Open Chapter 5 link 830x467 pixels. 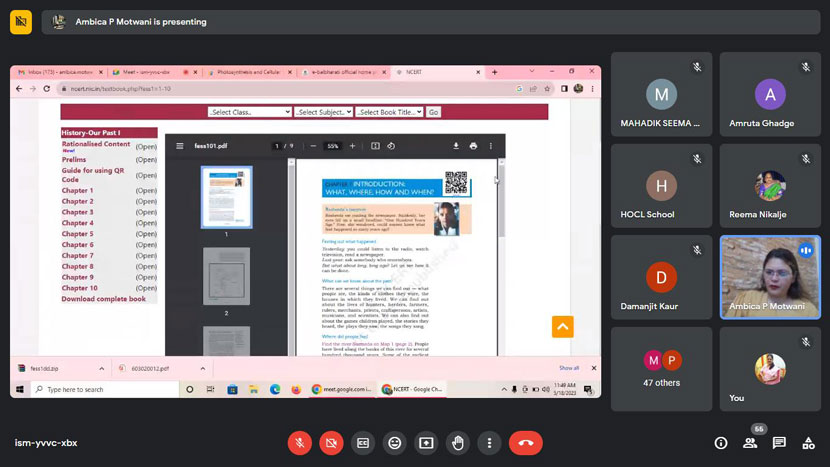(77, 234)
